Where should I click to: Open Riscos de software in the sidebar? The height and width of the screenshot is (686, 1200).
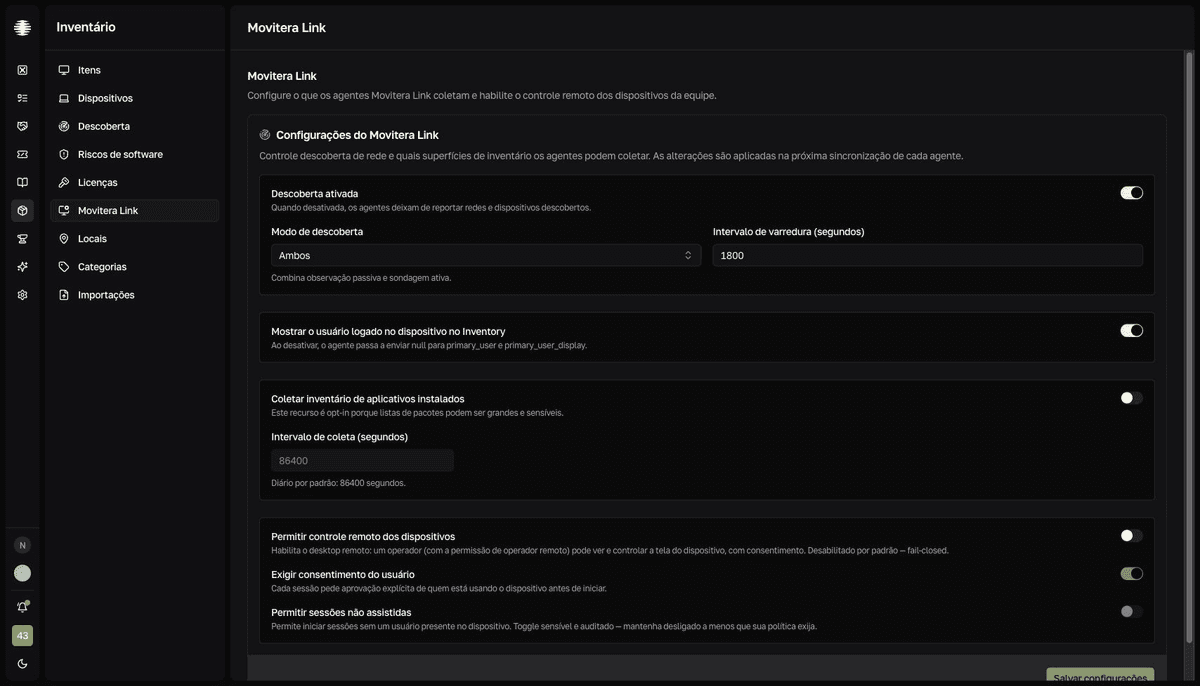point(134,154)
